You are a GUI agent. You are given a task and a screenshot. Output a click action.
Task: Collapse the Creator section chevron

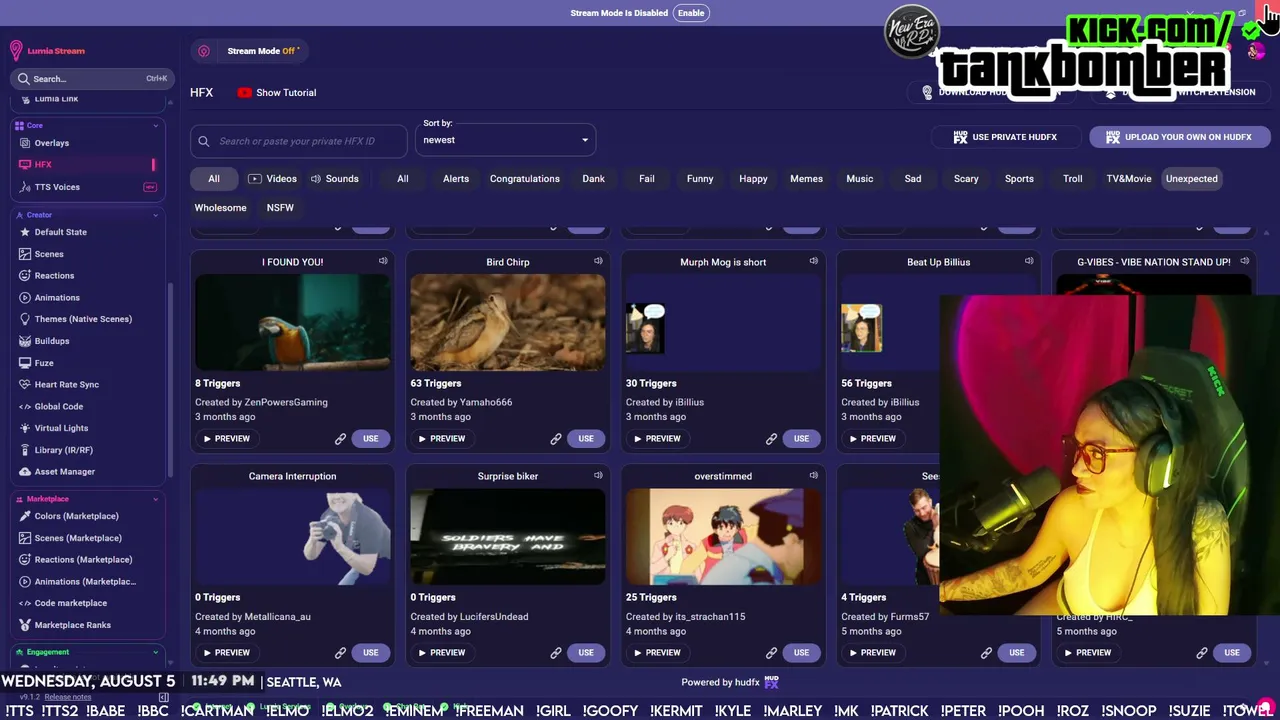pos(155,215)
